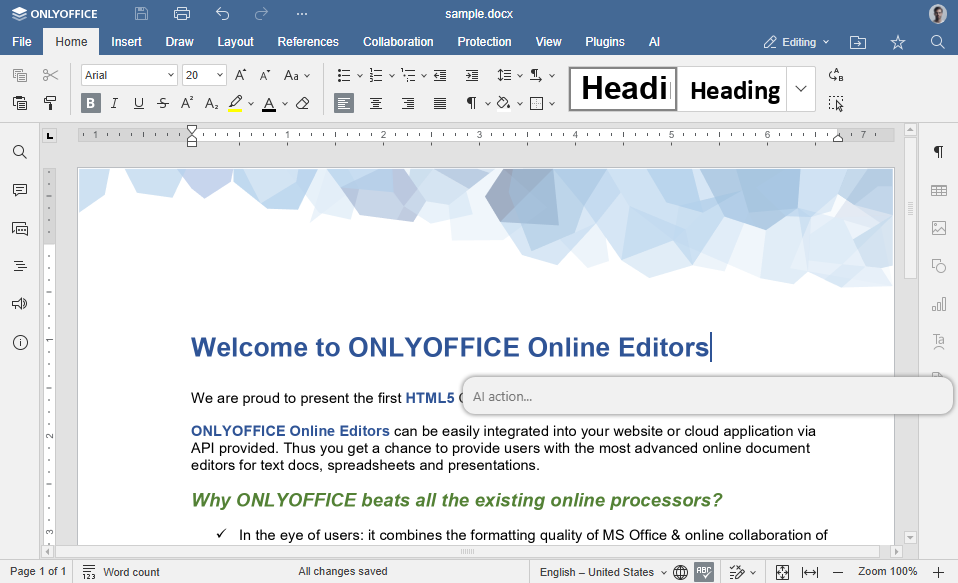Open the Comments panel in left sidebar
The width and height of the screenshot is (958, 583).
pyautogui.click(x=20, y=190)
